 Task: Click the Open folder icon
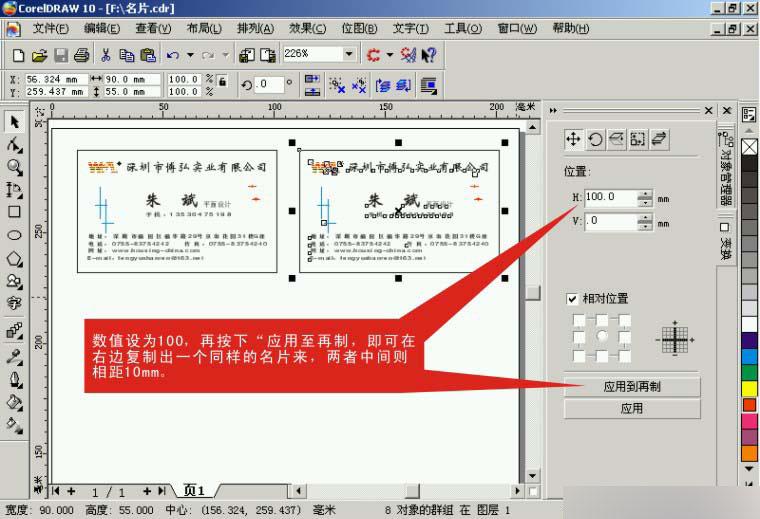point(39,55)
